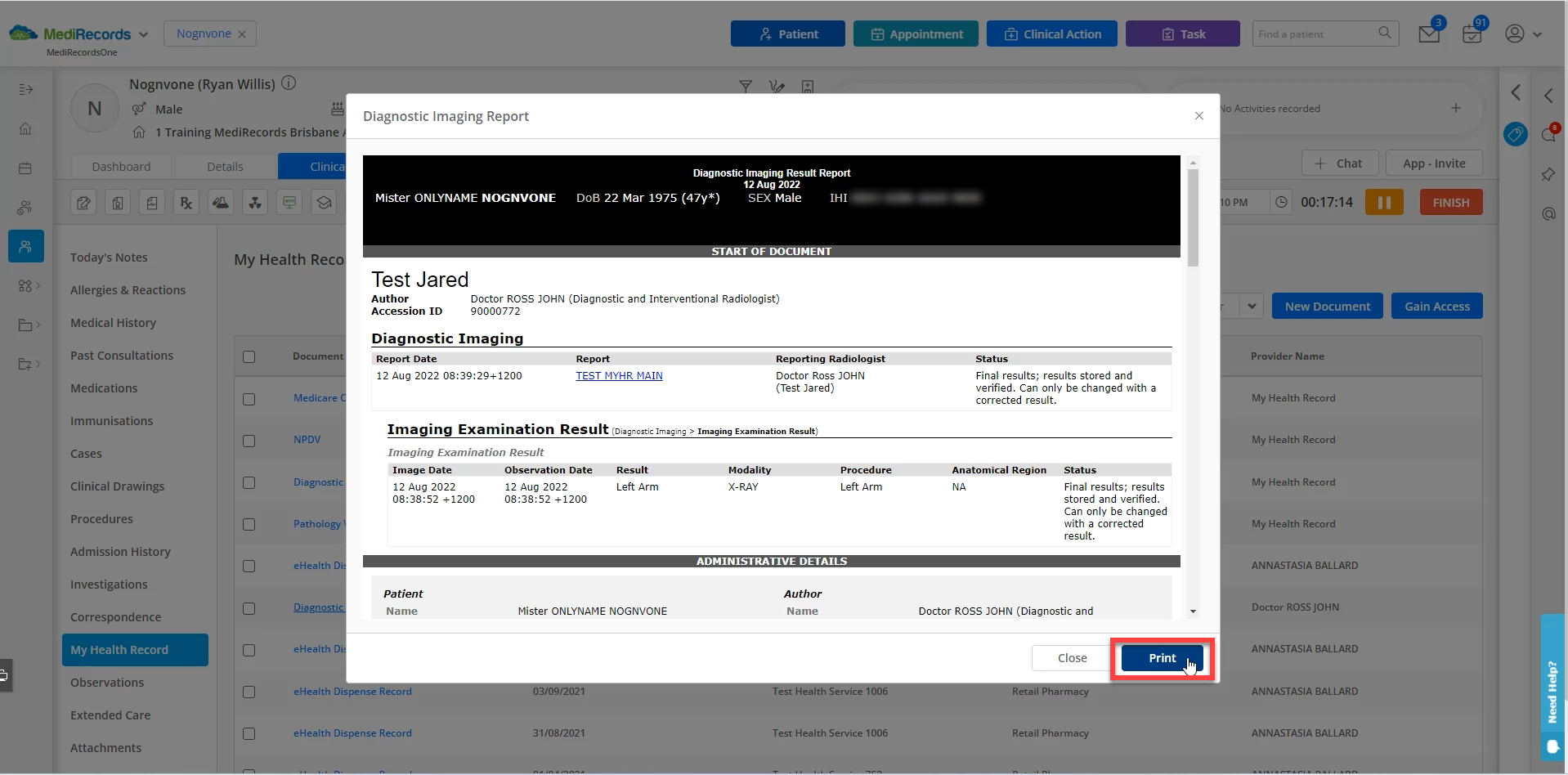Open the mail inbox icon showing 3
The width and height of the screenshot is (1568, 775).
point(1429,34)
